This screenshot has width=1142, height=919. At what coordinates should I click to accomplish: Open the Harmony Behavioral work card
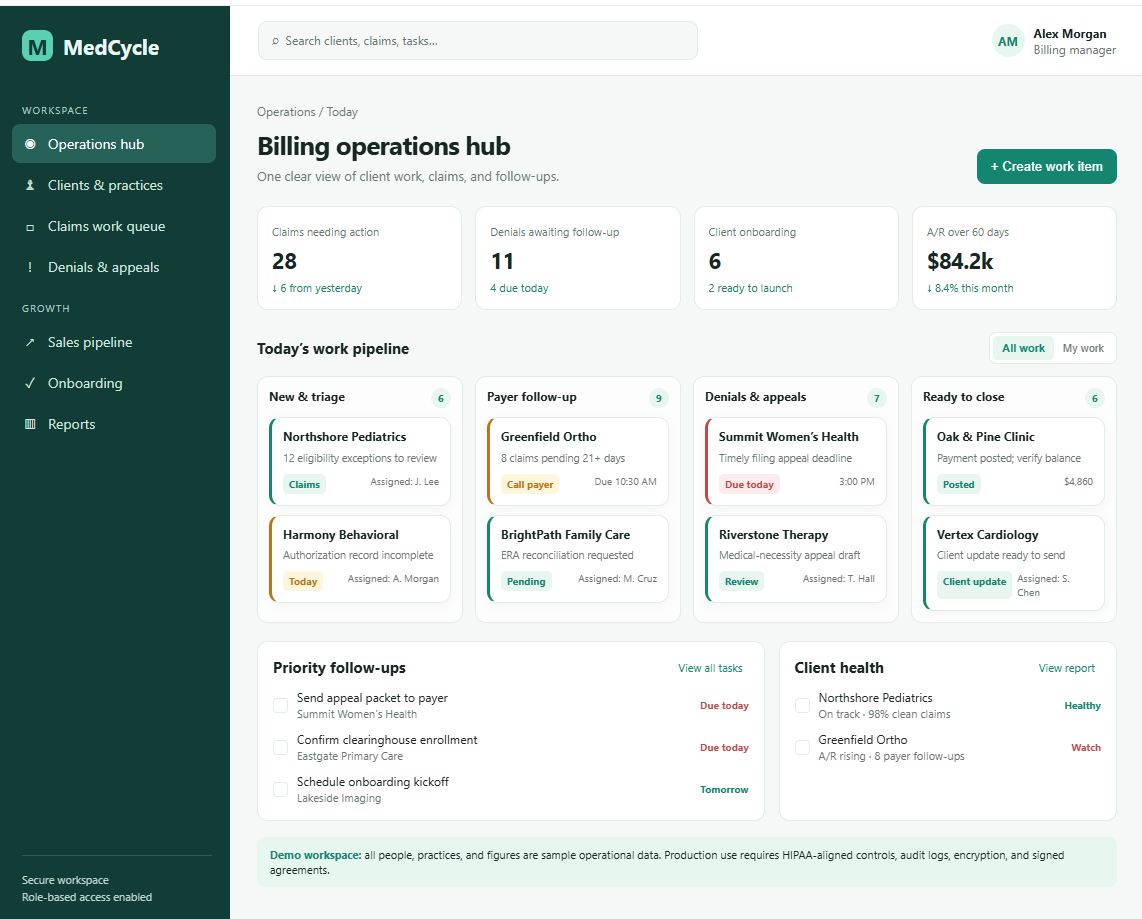360,559
